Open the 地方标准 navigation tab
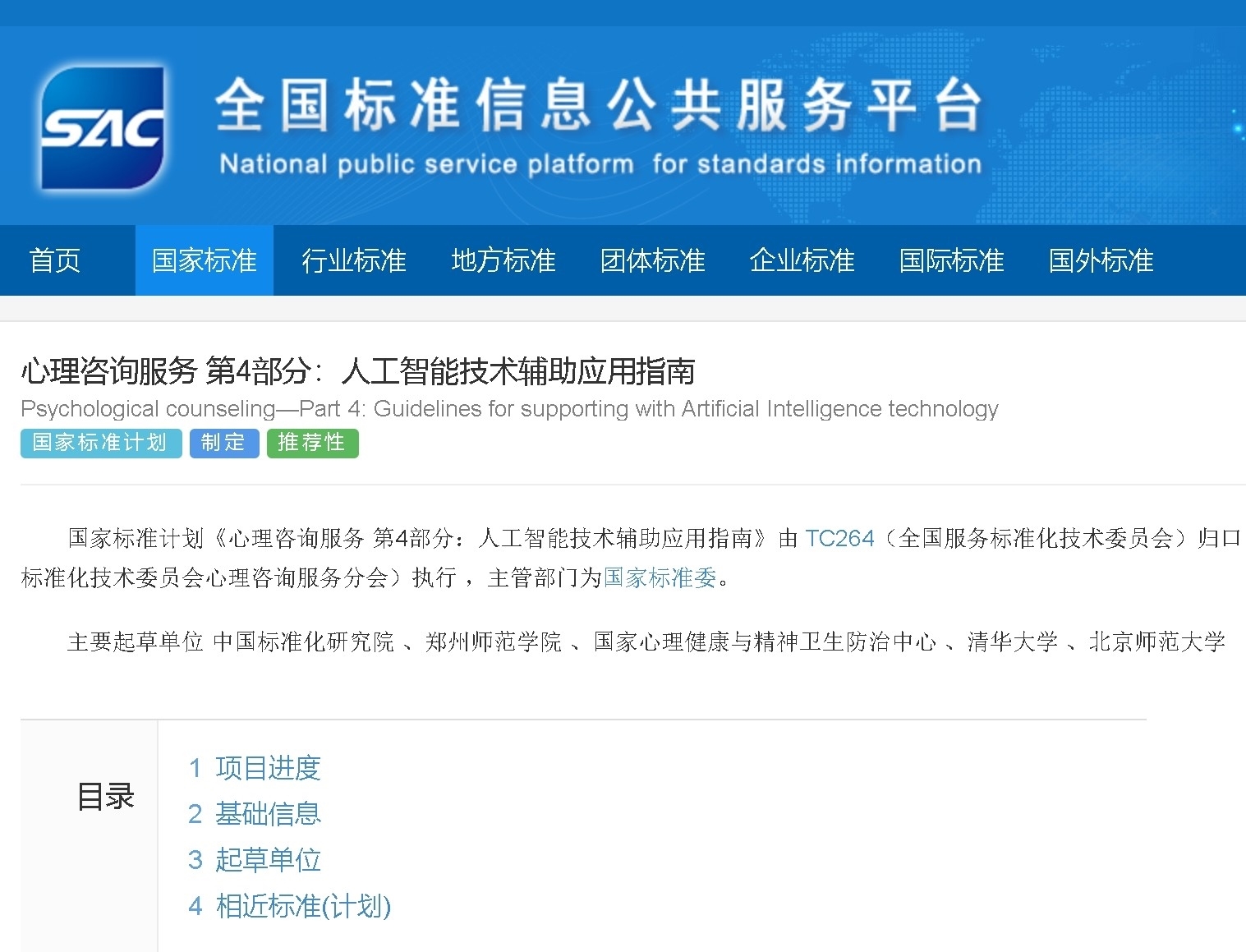Screen dimensions: 1246x952 tap(503, 260)
